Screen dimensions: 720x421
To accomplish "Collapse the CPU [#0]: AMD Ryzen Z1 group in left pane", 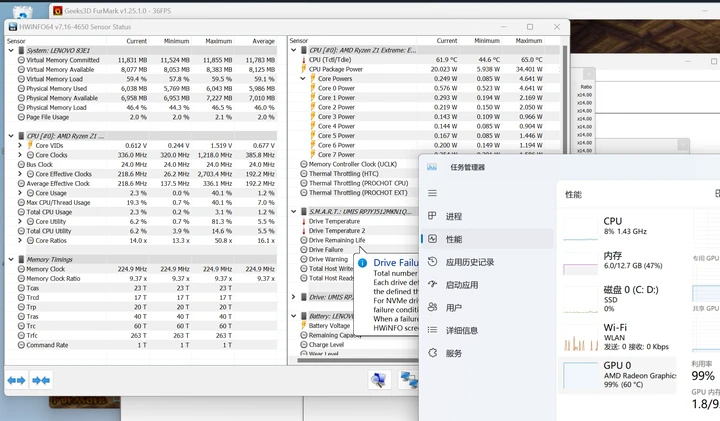I will [x=11, y=136].
